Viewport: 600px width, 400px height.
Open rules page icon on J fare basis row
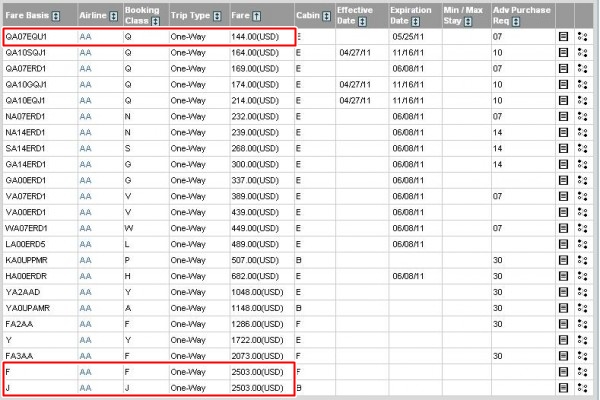coord(564,388)
